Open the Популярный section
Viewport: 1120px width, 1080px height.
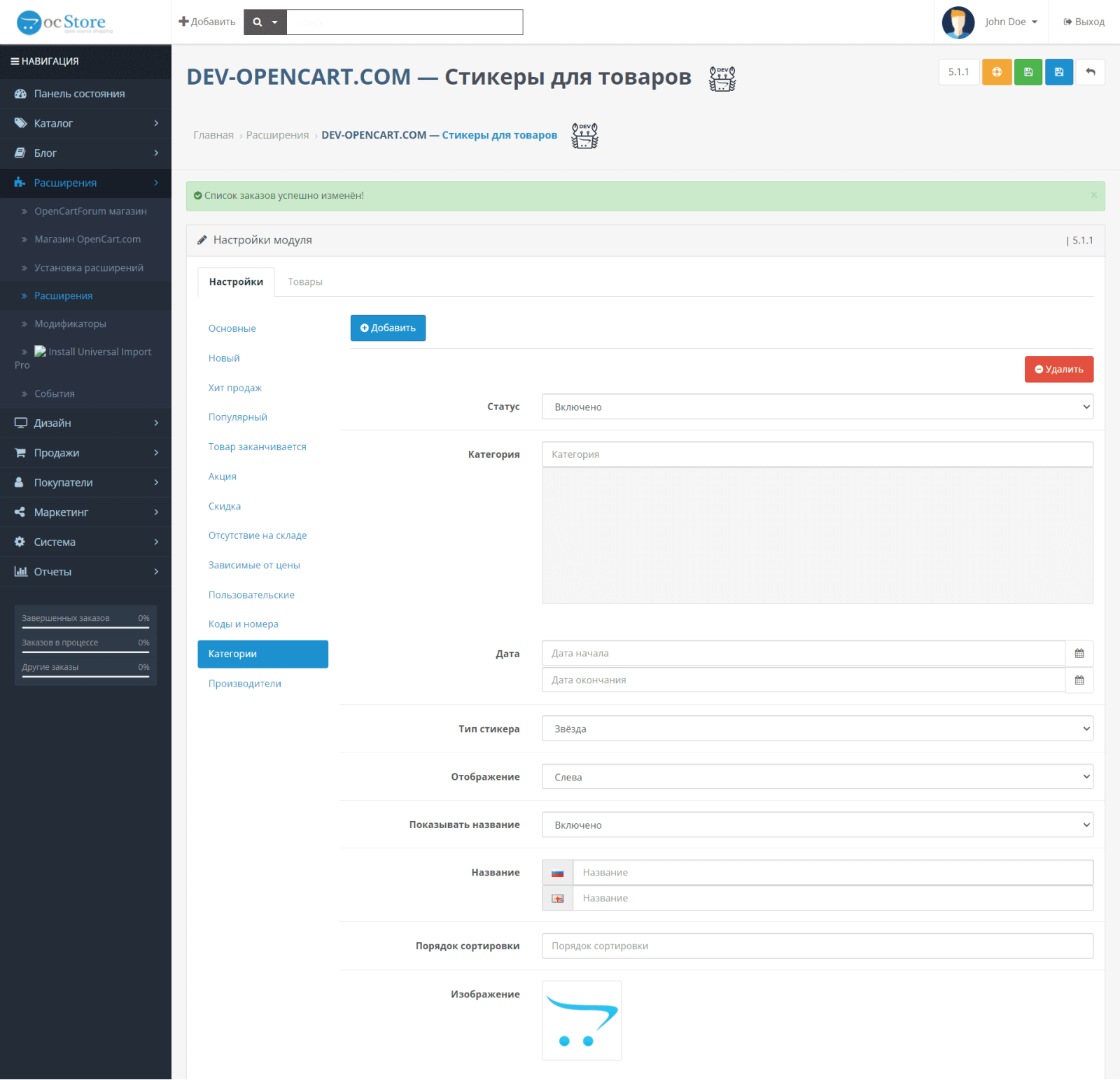pyautogui.click(x=262, y=417)
